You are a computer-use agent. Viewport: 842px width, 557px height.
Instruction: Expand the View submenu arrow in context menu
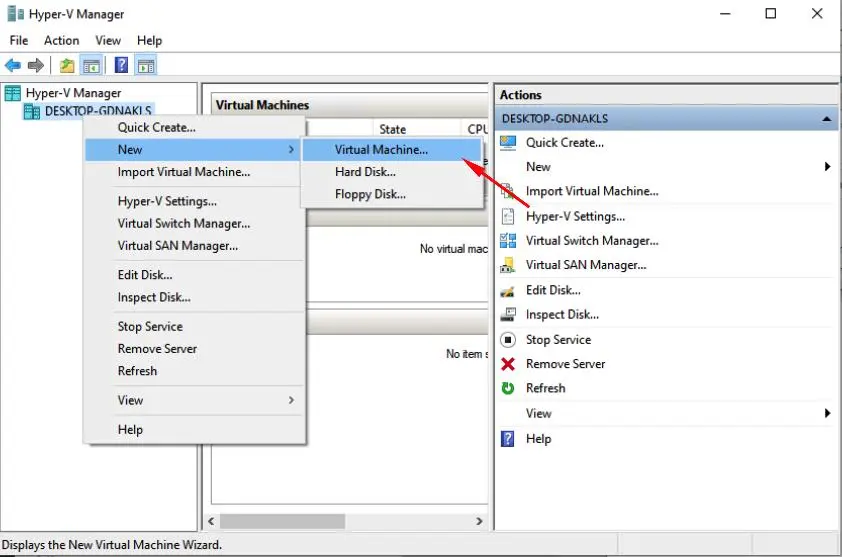(x=291, y=400)
